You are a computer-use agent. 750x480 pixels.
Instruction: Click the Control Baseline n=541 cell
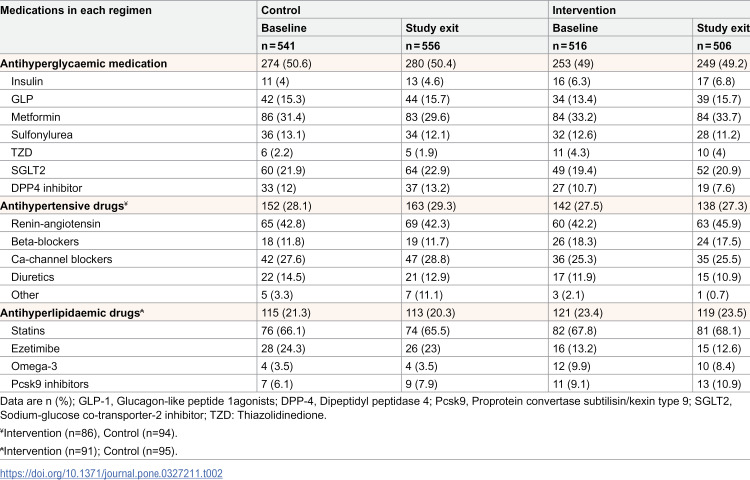[x=278, y=46]
